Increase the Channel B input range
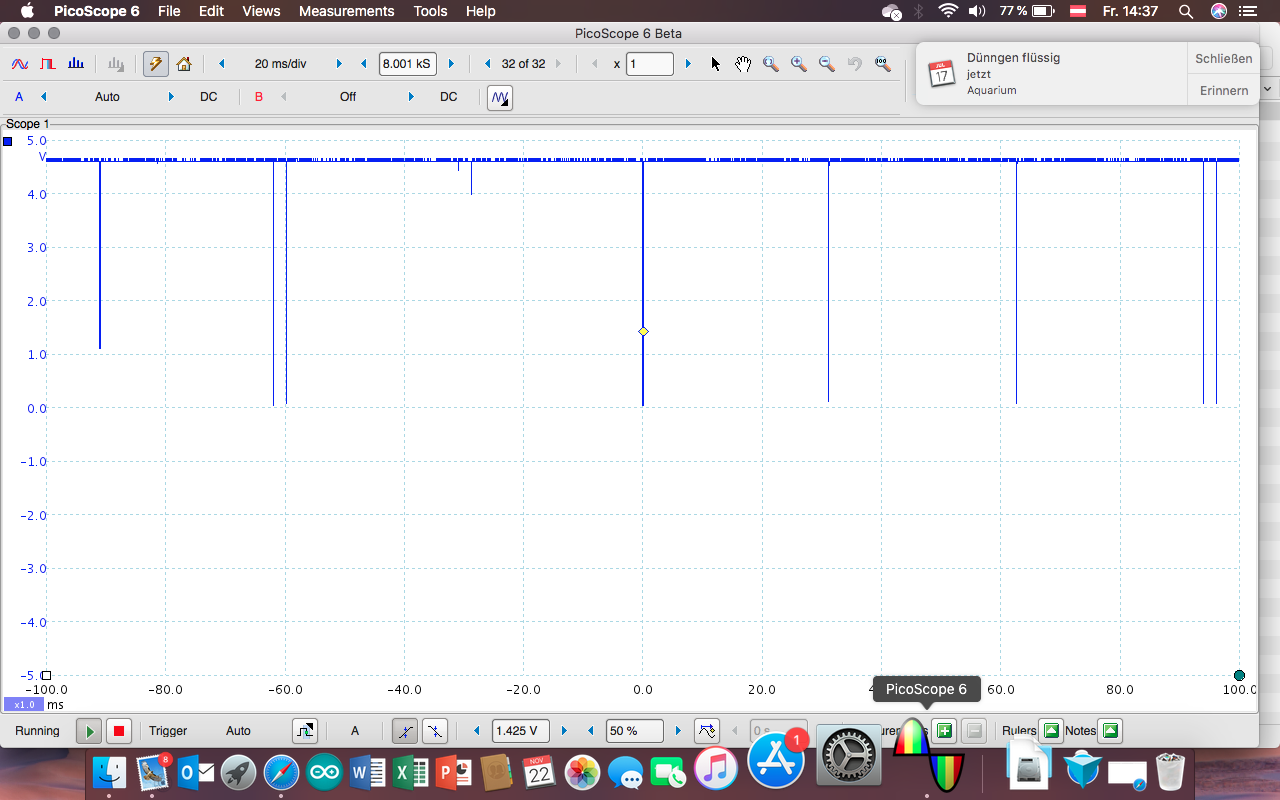 (x=411, y=97)
